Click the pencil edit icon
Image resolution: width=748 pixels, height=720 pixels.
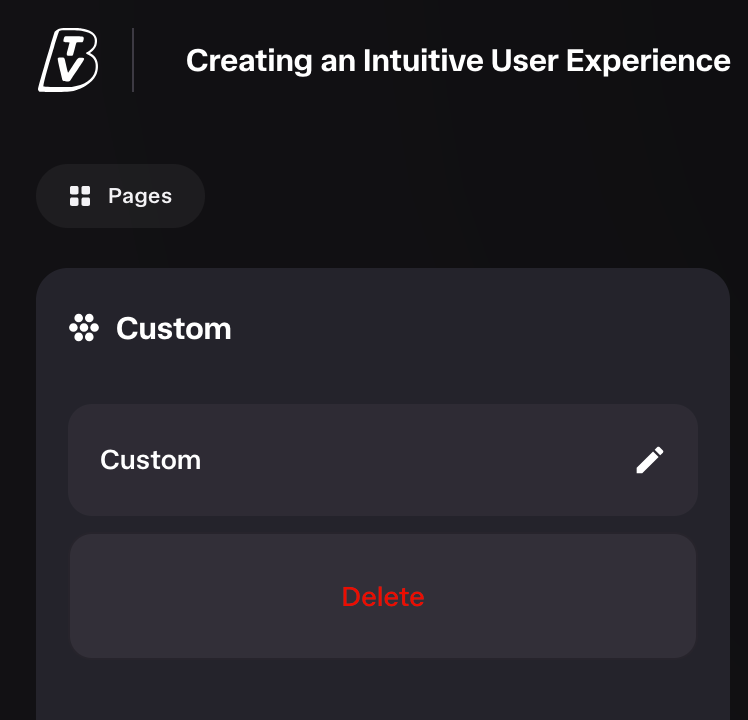(x=650, y=460)
